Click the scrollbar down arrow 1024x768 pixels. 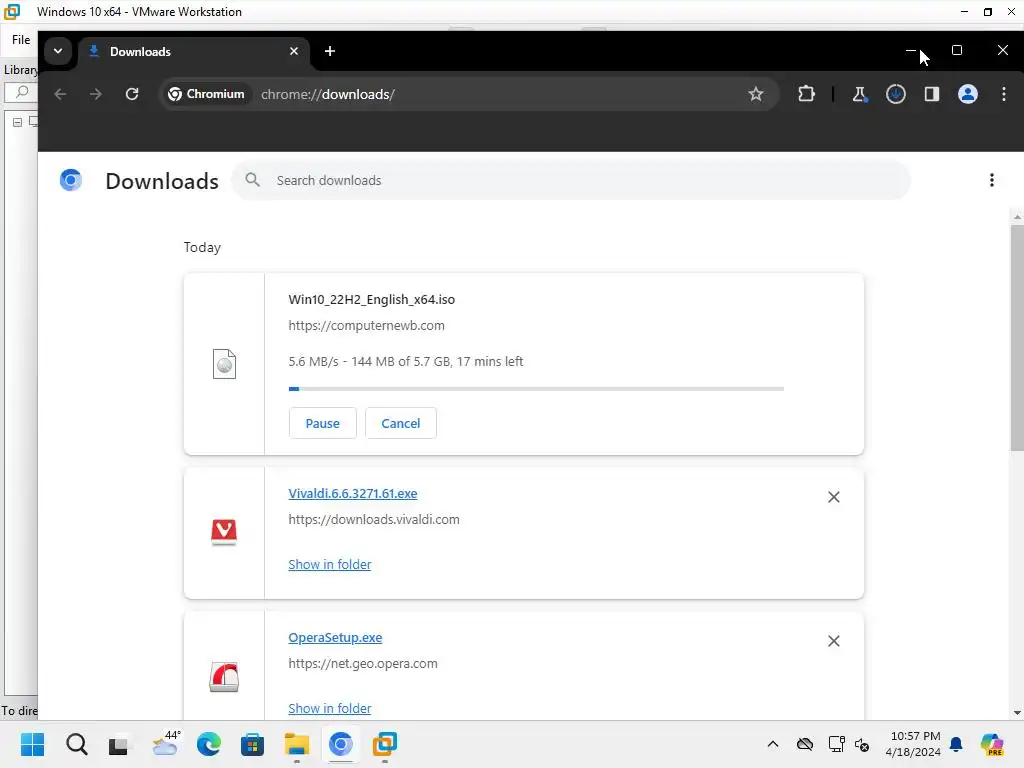click(x=1017, y=712)
